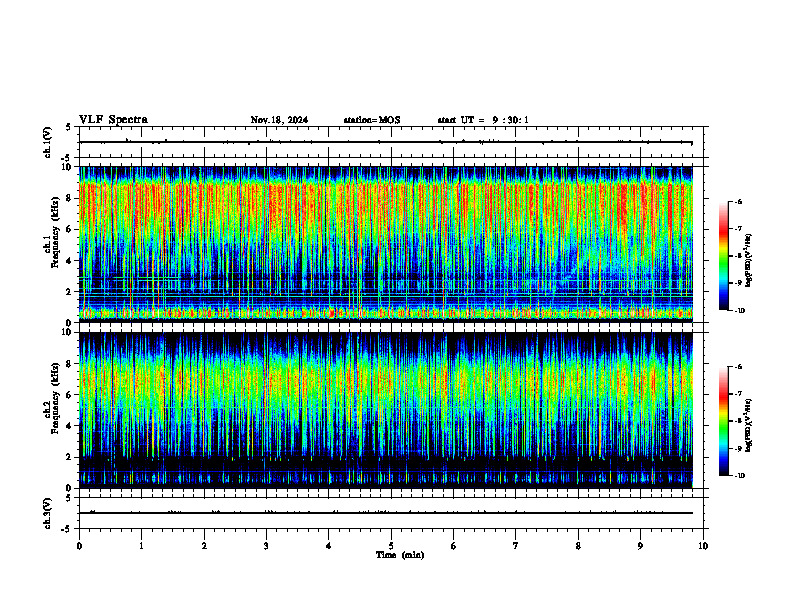Click time axis tick label "9"
792x612 pixels.
pyautogui.click(x=640, y=546)
